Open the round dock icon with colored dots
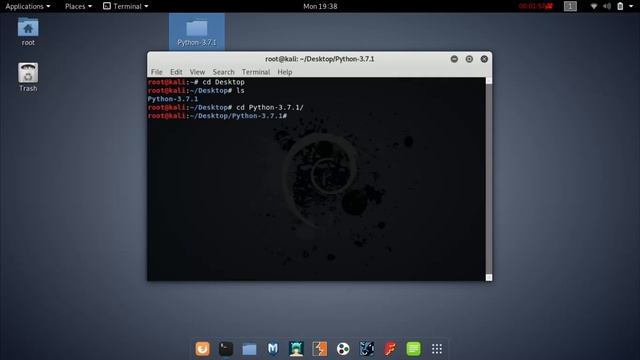The width and height of the screenshot is (640, 360). pos(343,349)
